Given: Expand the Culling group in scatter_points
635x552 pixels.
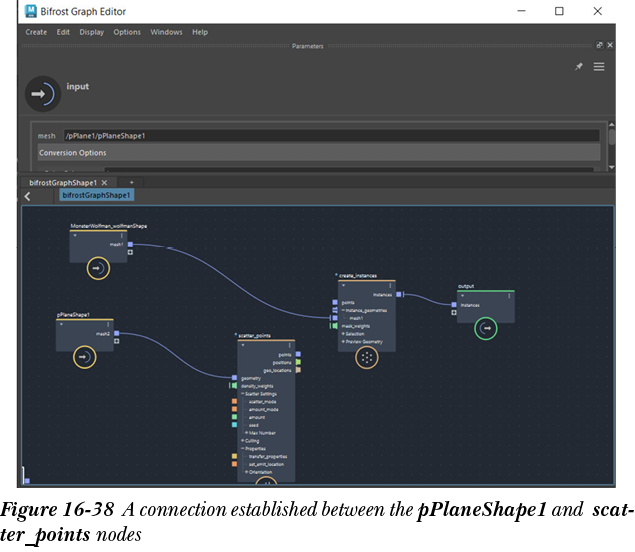Looking at the screenshot, I should click(243, 440).
